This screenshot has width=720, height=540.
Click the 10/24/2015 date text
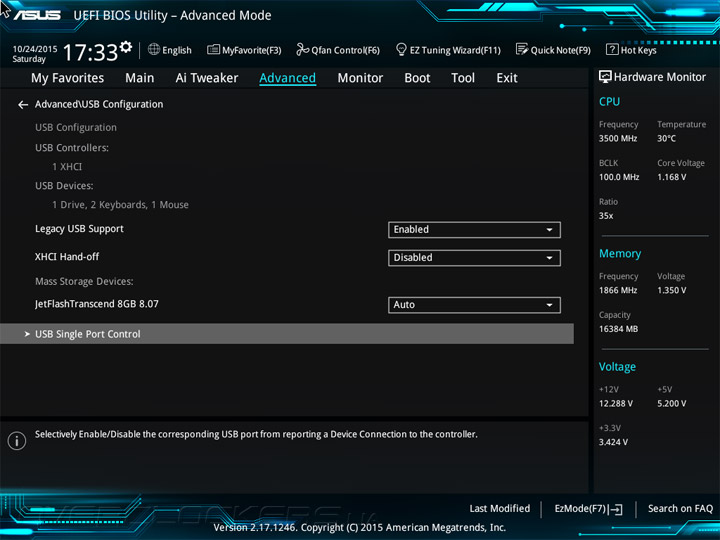coord(35,49)
